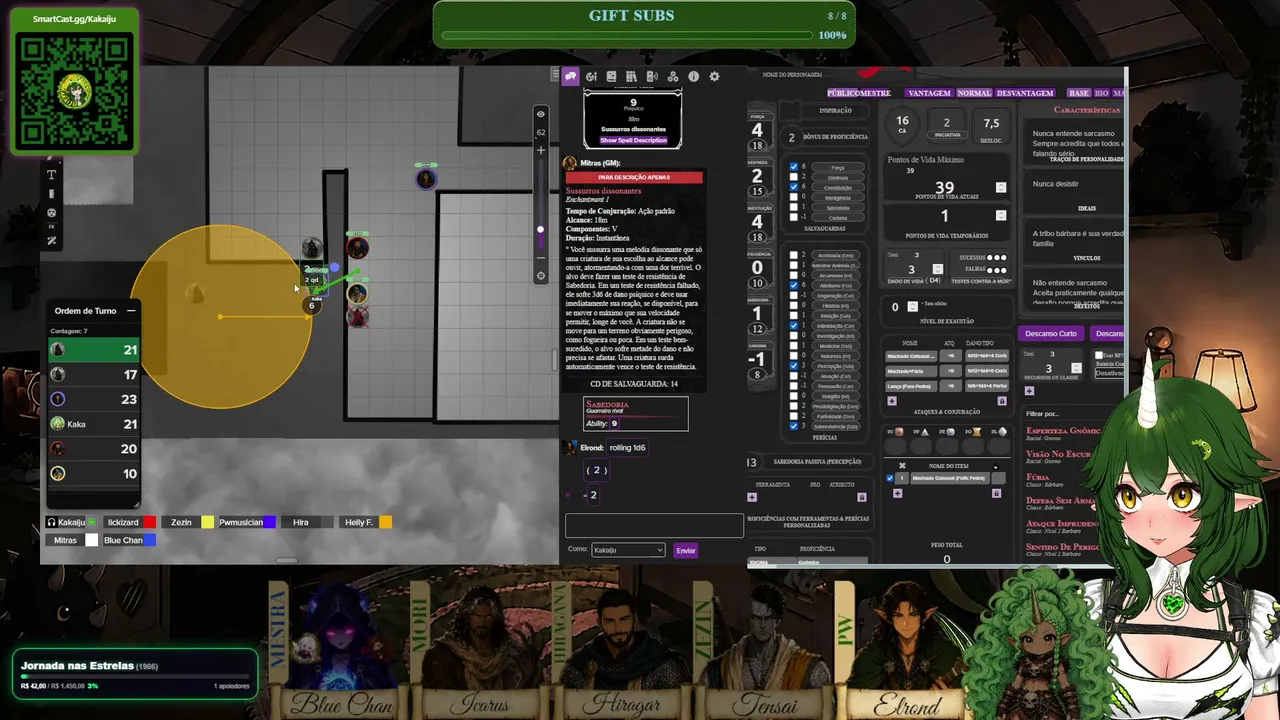Roll the Machado Colossal attack
Screen dimensions: 1280x720
tap(911, 356)
